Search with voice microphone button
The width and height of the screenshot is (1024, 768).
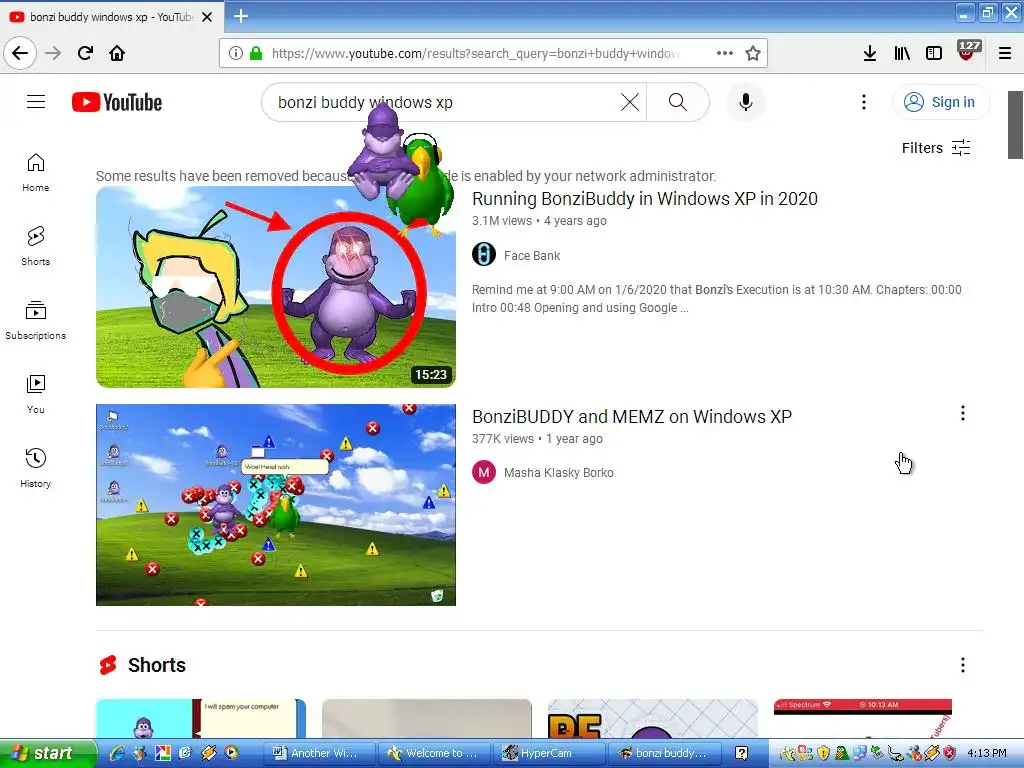click(746, 102)
